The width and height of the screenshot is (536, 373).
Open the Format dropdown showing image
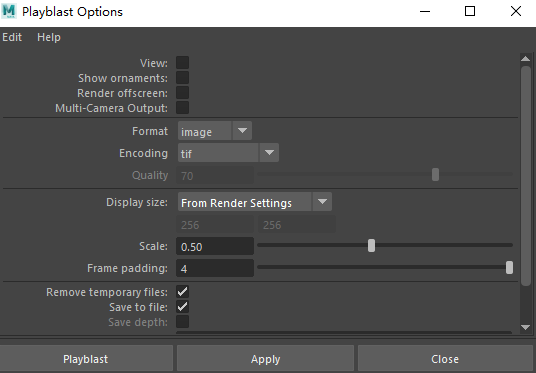click(215, 131)
